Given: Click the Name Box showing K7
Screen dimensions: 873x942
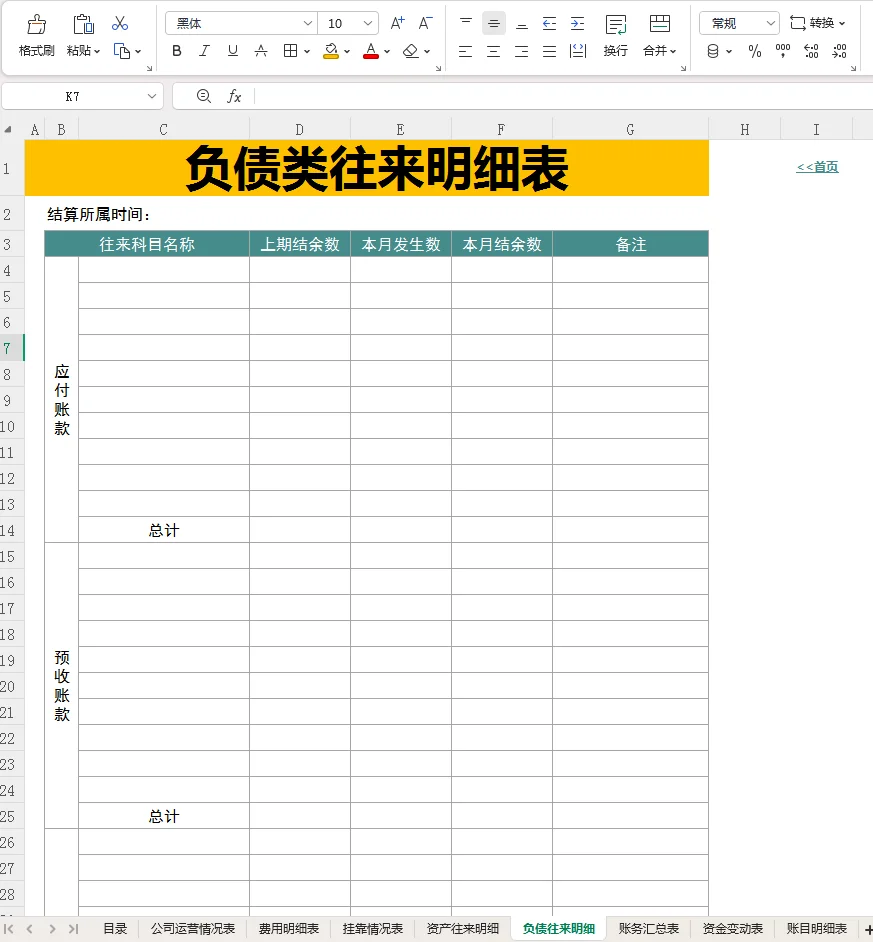Looking at the screenshot, I should (x=73, y=96).
